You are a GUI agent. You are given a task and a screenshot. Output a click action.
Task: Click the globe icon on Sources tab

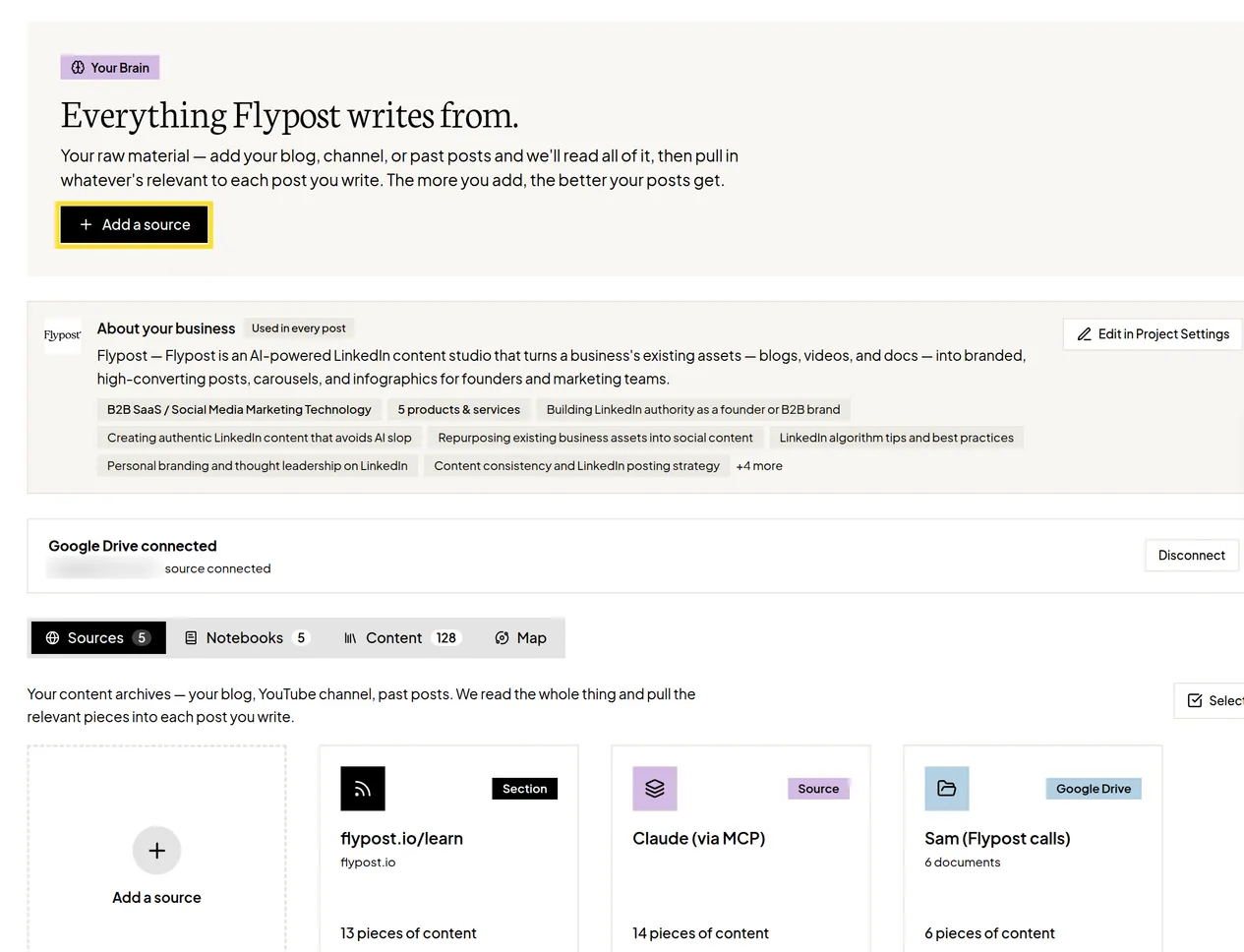click(x=53, y=638)
